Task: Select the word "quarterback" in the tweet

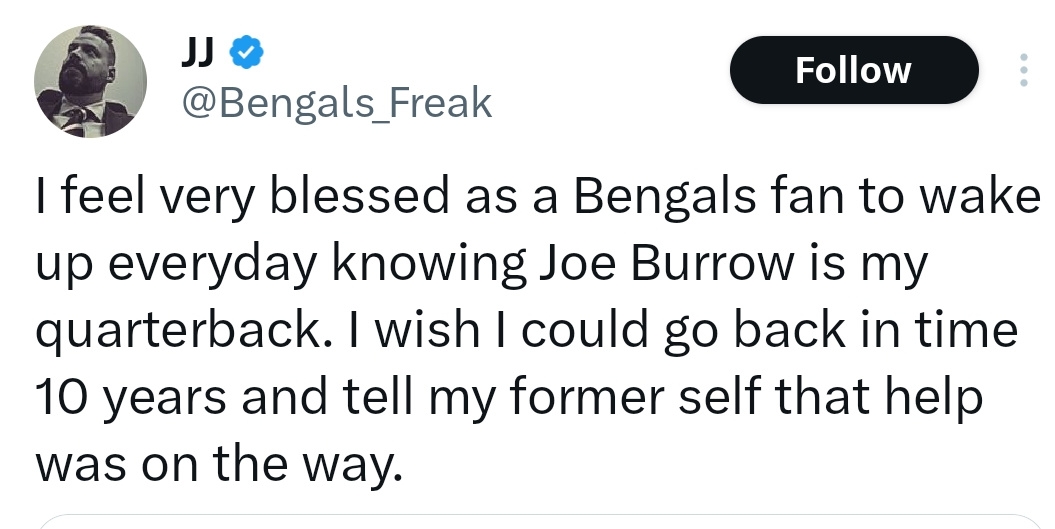Action: 178,332
